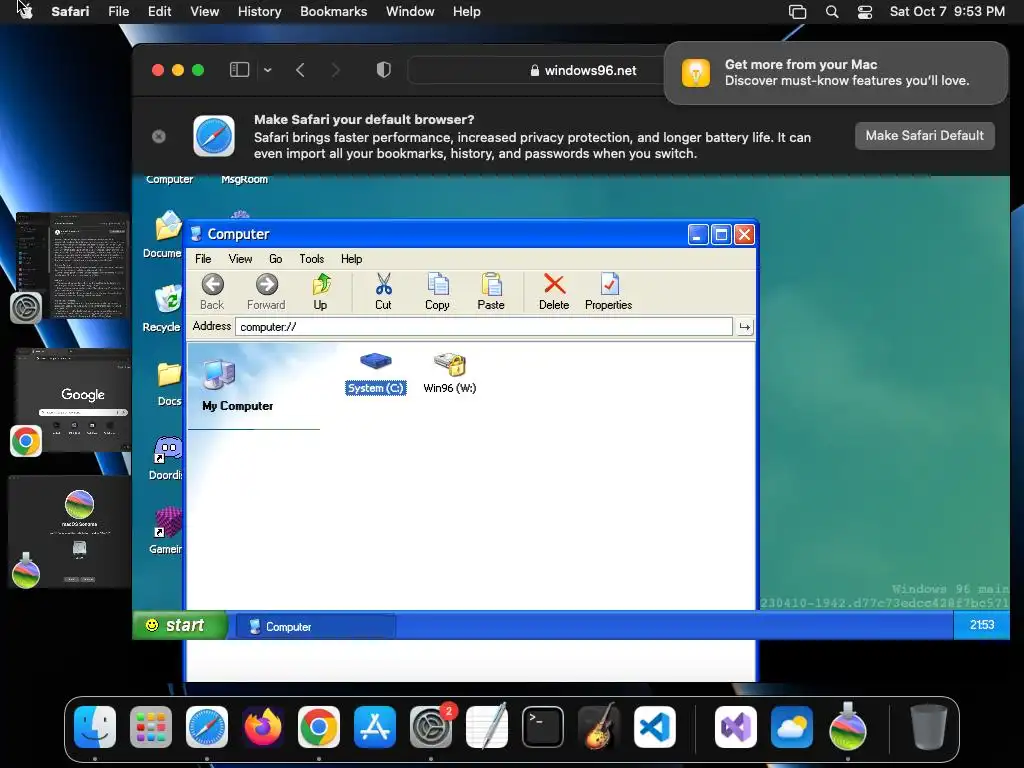
Task: Open the File menu in Computer window
Action: click(x=203, y=259)
